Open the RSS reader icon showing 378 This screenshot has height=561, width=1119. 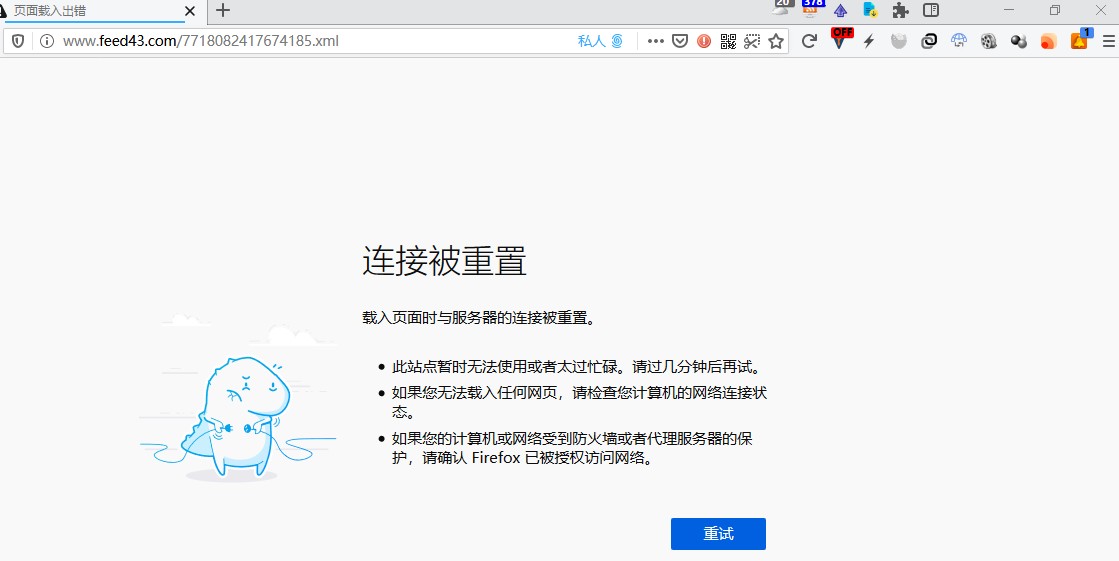tap(812, 9)
